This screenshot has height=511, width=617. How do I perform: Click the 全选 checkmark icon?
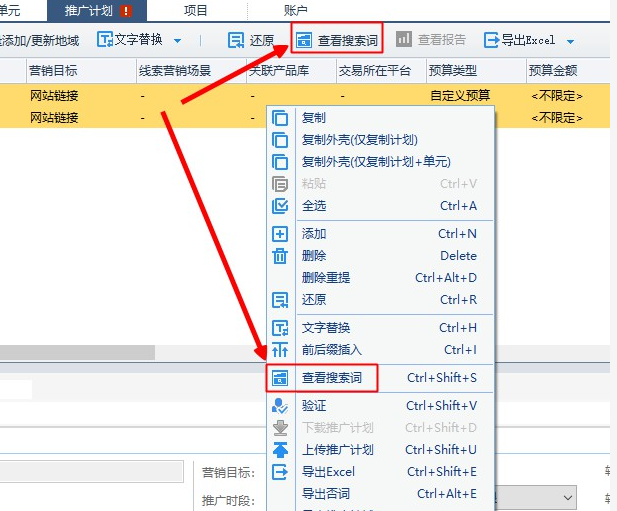280,206
